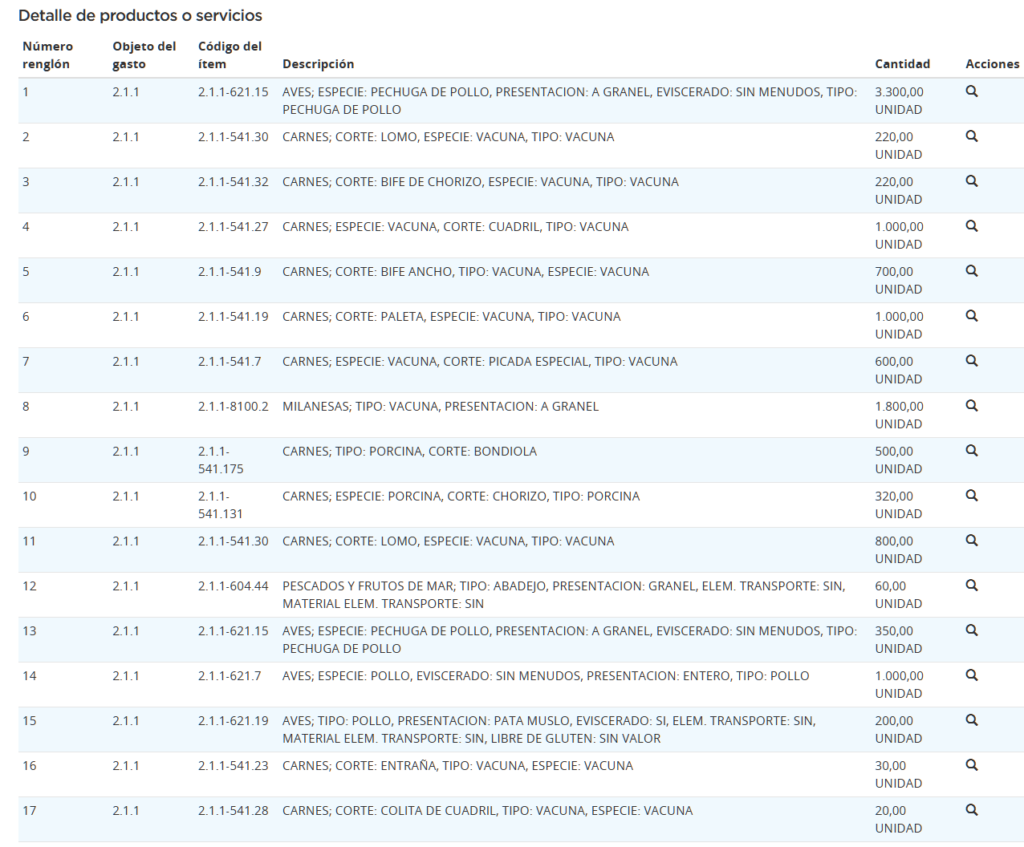Click the magnifier for Picada Especial
The height and width of the screenshot is (847, 1024).
pyautogui.click(x=970, y=361)
